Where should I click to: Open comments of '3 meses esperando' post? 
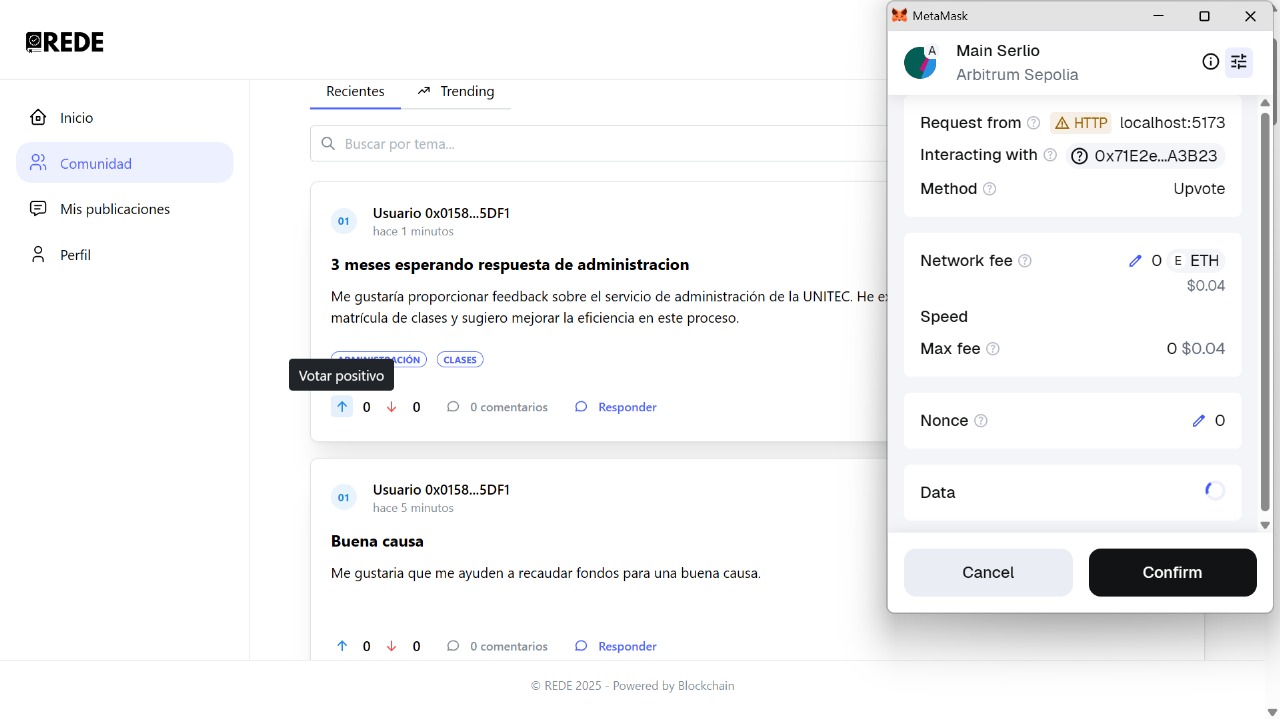(497, 407)
